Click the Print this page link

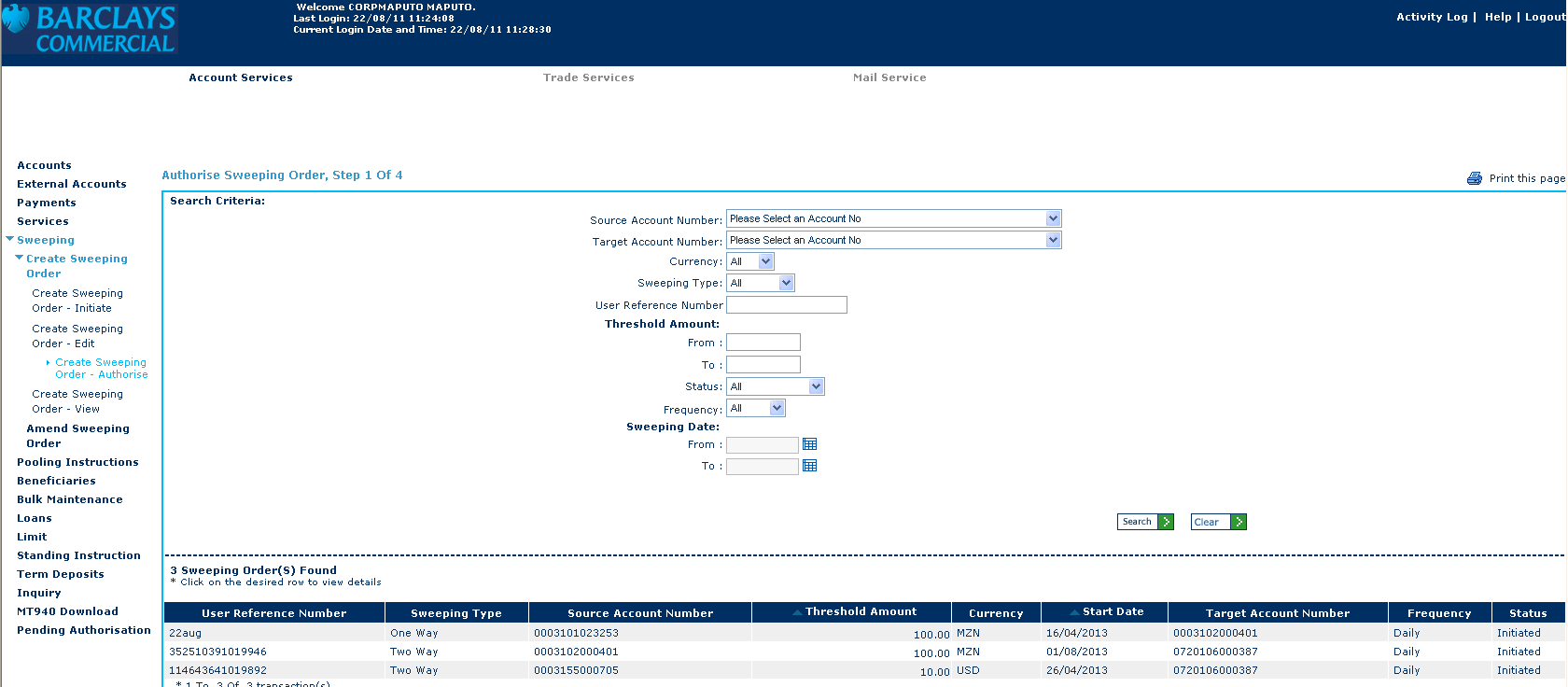(x=1527, y=178)
